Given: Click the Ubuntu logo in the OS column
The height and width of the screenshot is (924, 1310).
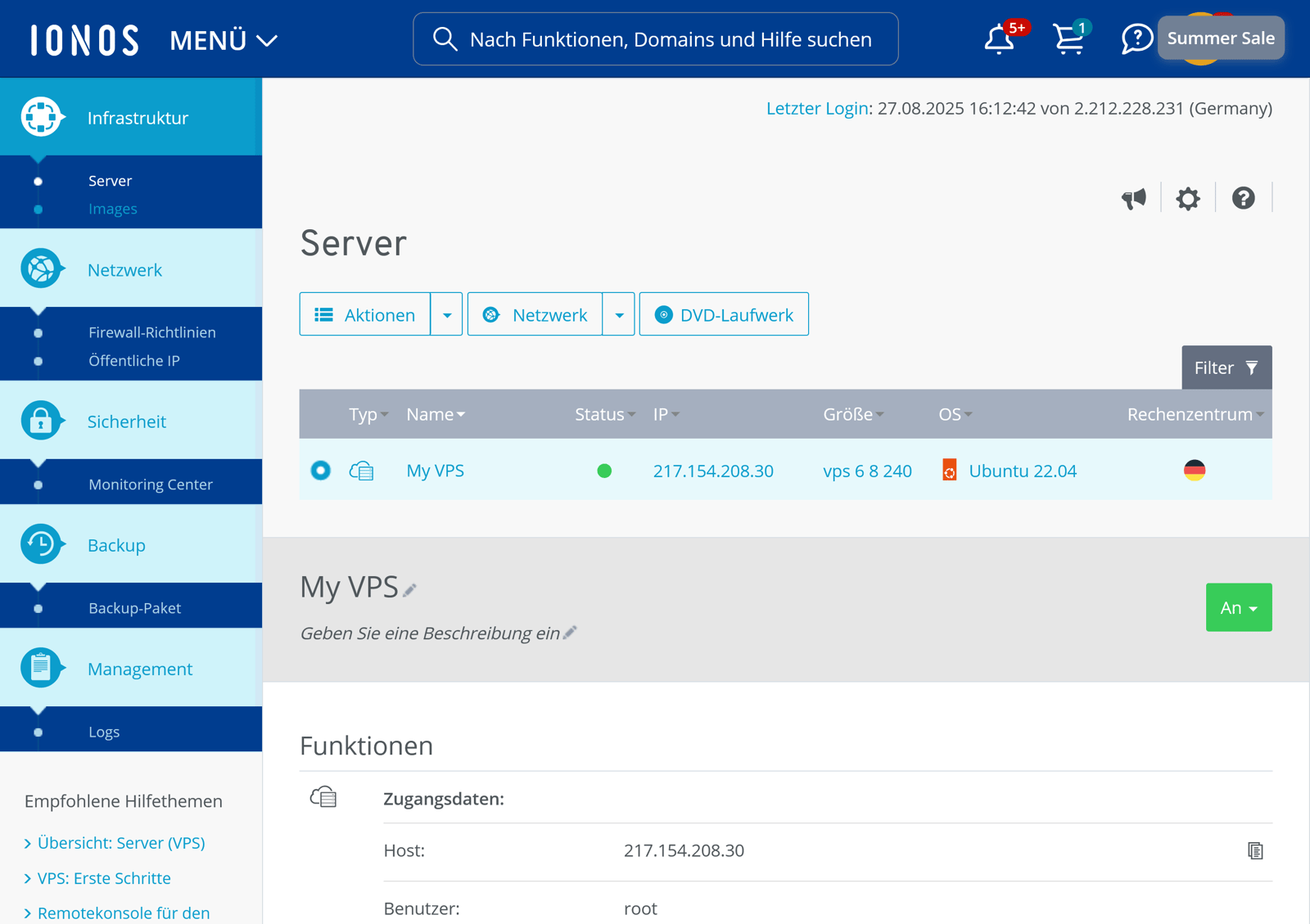Looking at the screenshot, I should coord(950,471).
